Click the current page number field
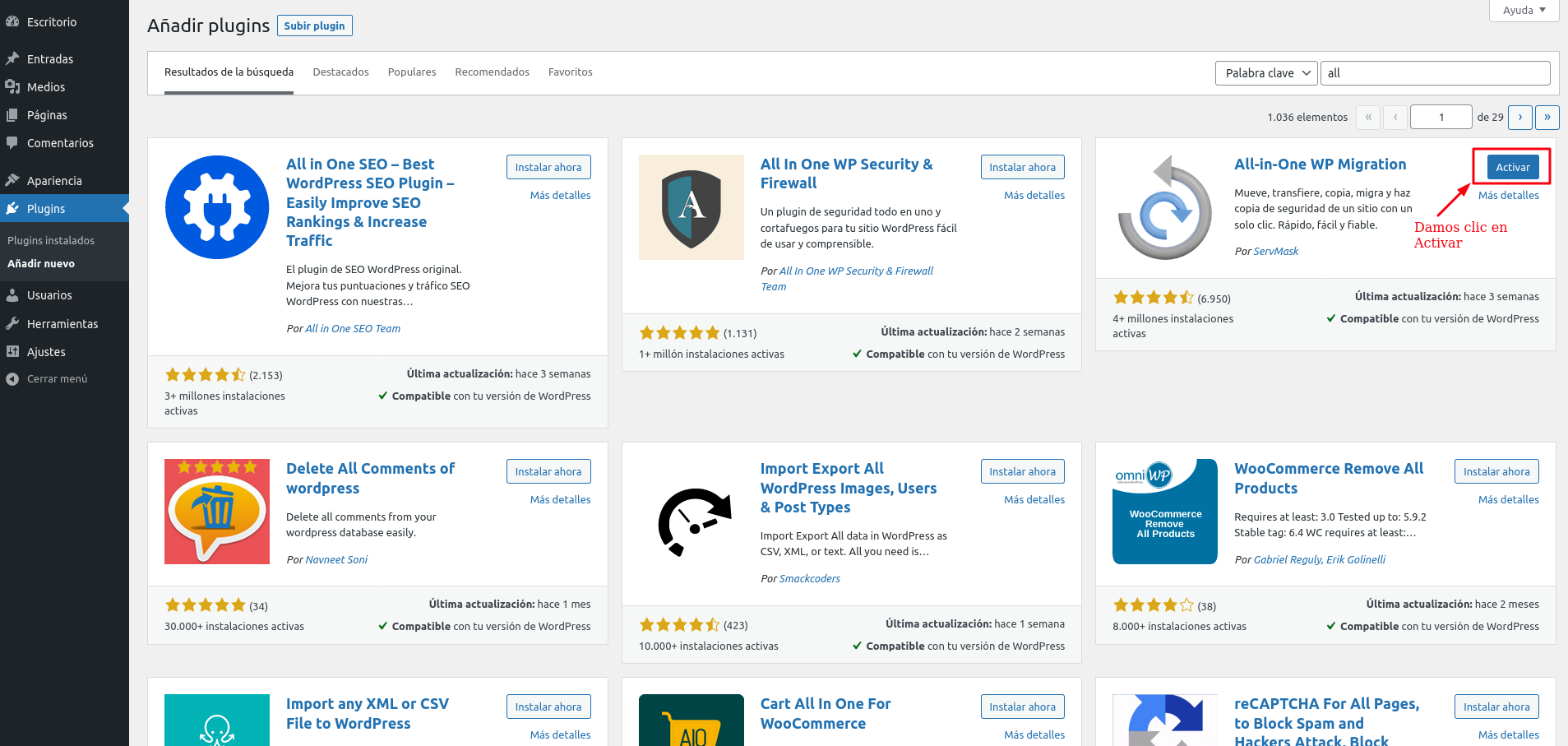The width and height of the screenshot is (1568, 746). [x=1441, y=117]
